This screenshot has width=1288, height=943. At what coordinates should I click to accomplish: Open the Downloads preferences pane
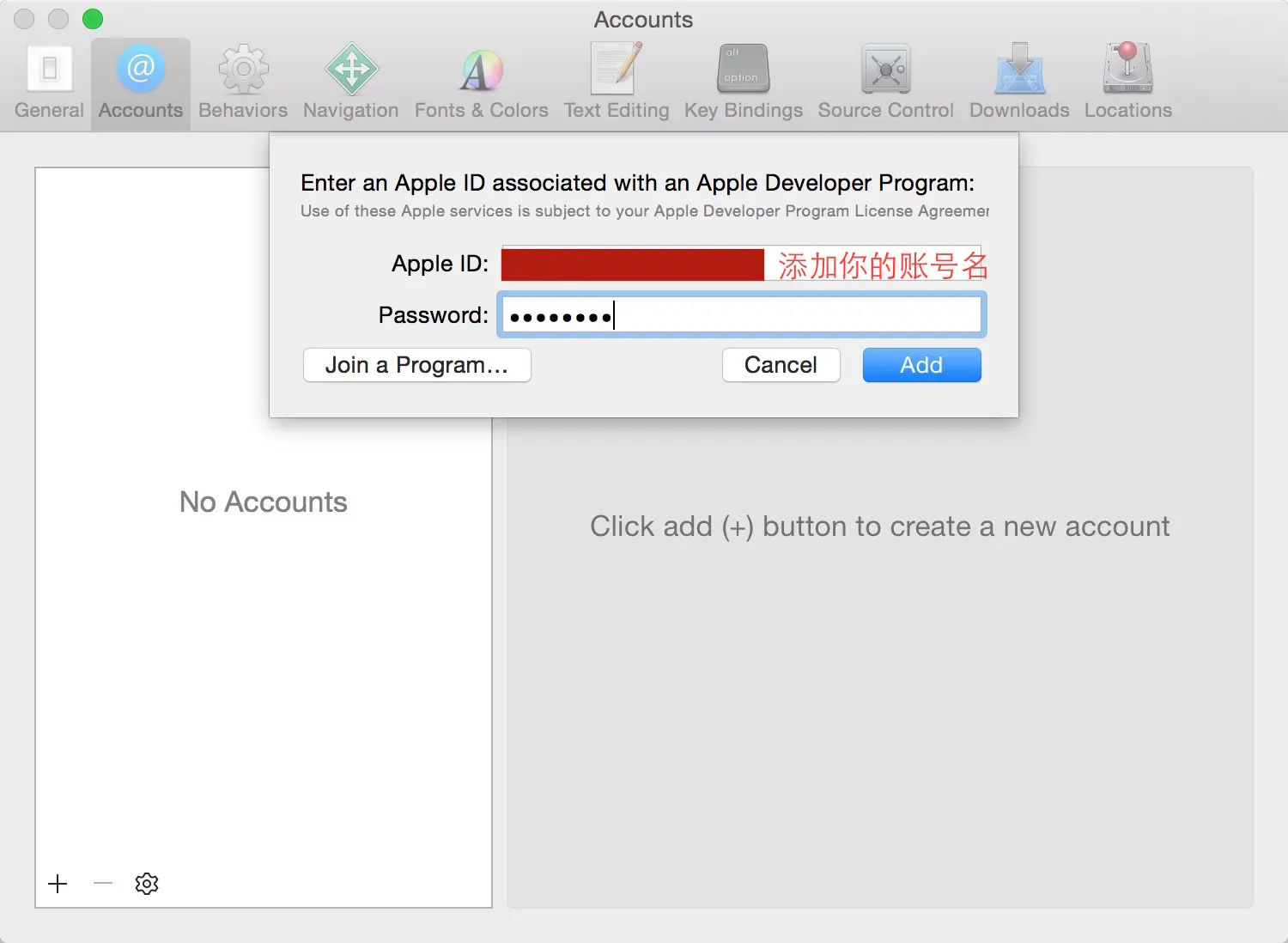[x=1019, y=83]
